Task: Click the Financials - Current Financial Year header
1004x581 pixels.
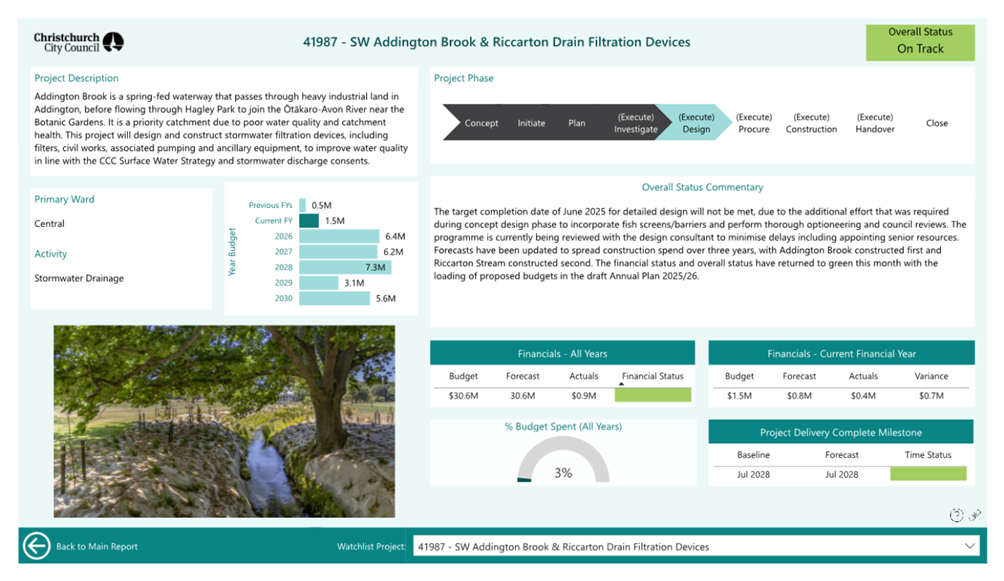Action: click(x=841, y=353)
